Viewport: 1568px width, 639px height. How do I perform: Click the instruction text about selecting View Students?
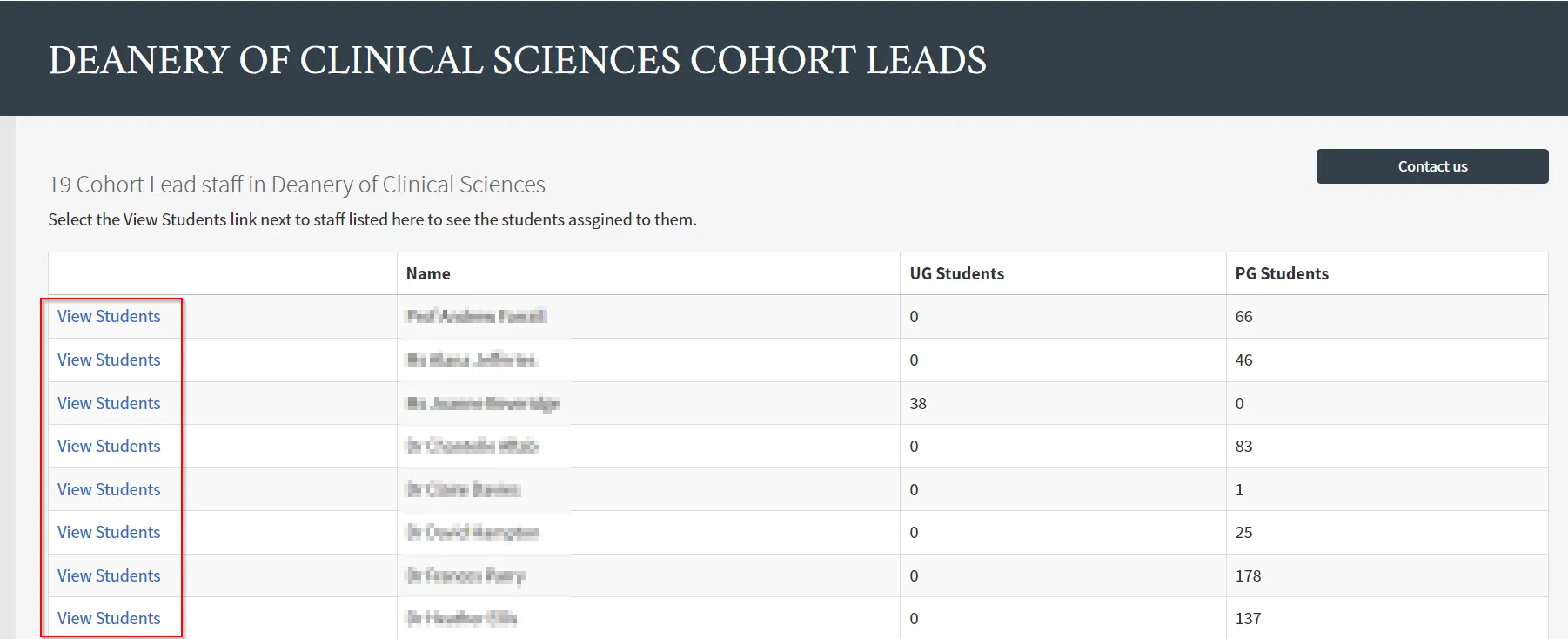372,219
